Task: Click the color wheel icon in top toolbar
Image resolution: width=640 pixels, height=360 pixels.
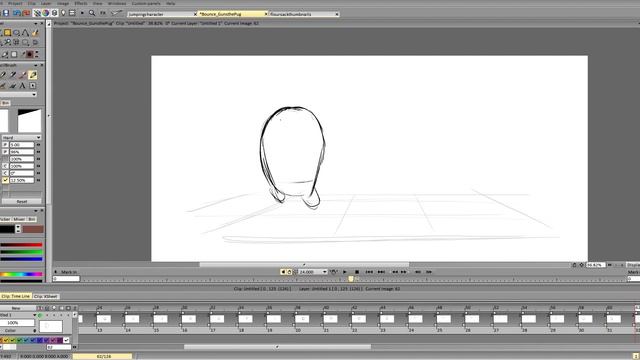Action: click(46, 13)
